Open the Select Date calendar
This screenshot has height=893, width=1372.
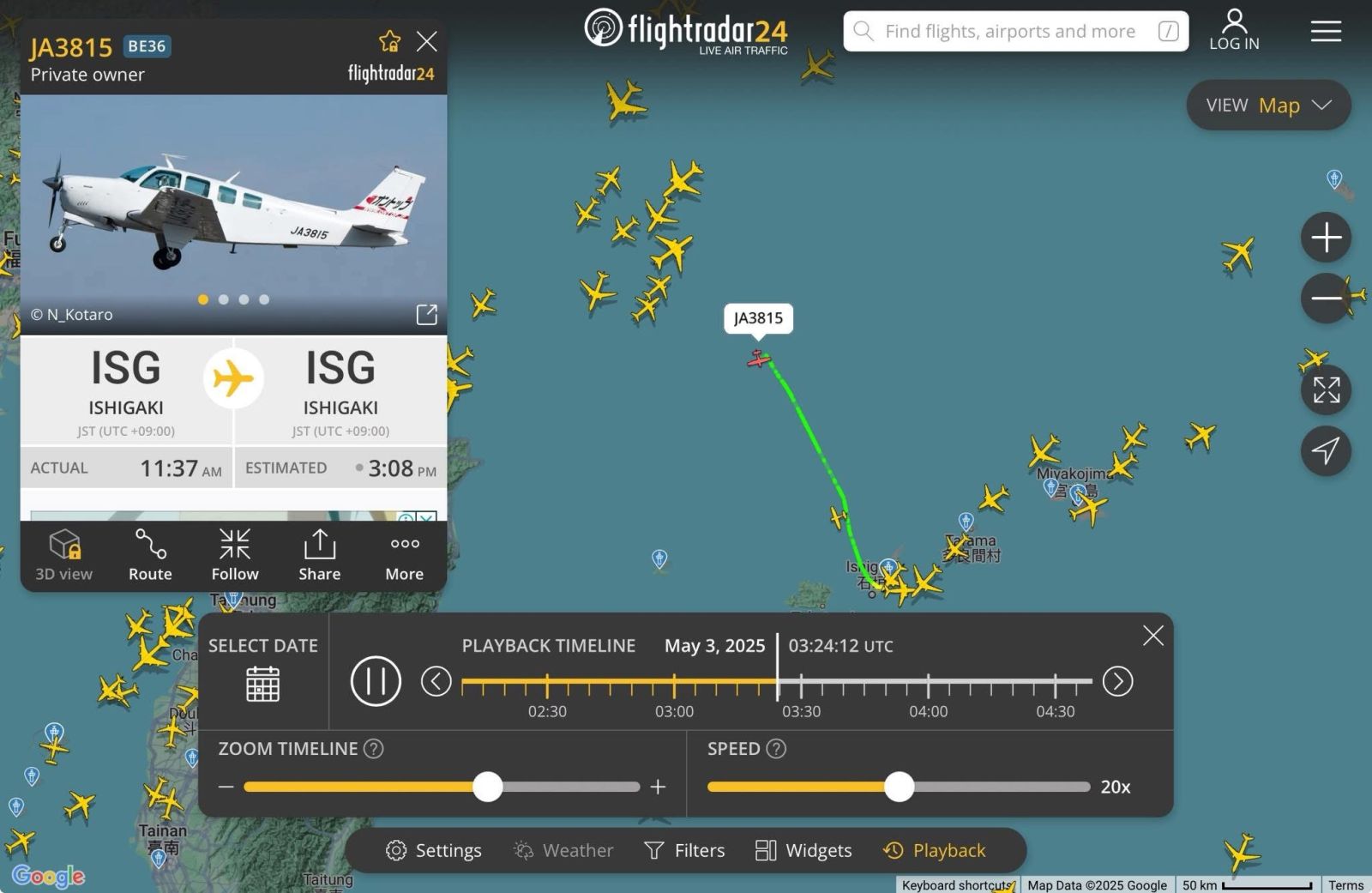[262, 684]
